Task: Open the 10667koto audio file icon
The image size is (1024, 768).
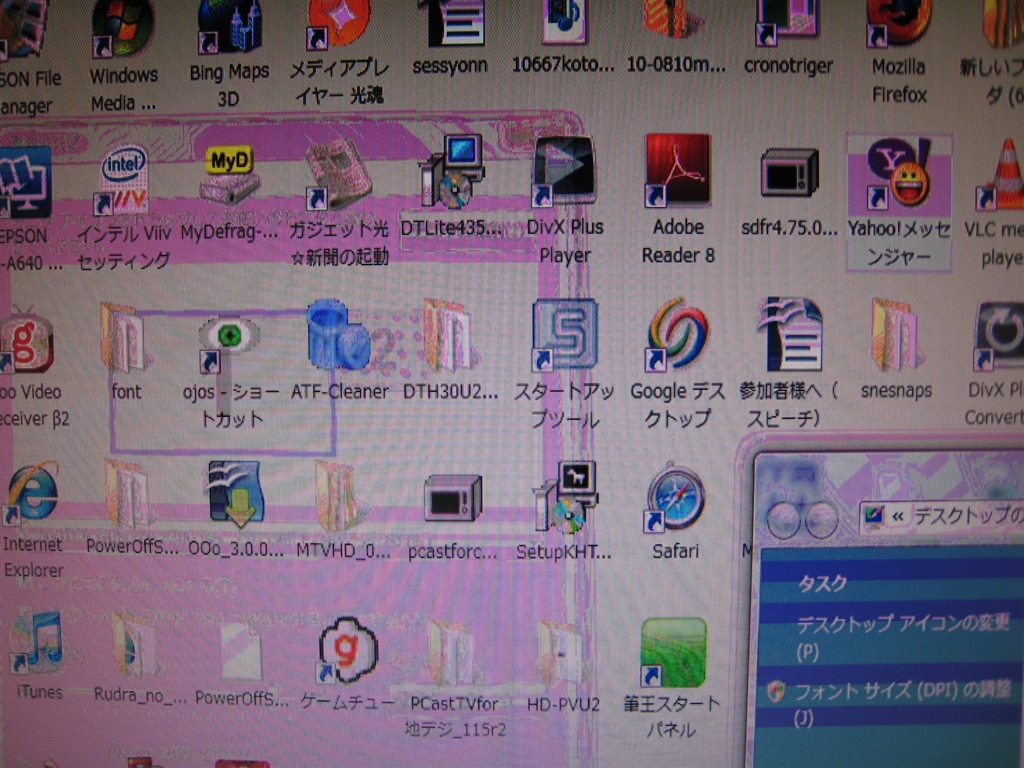Action: click(564, 22)
